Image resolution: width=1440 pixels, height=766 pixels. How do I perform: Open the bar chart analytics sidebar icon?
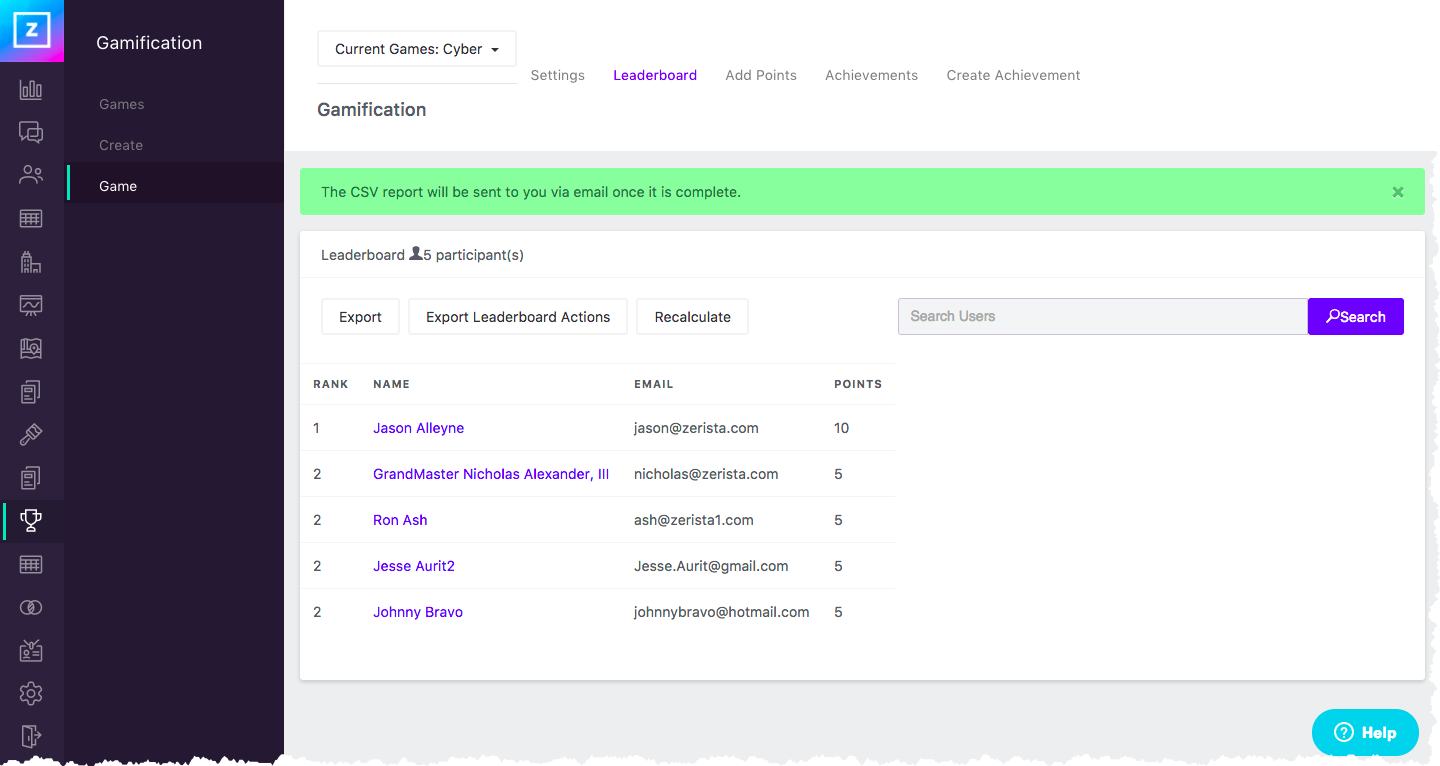tap(31, 90)
